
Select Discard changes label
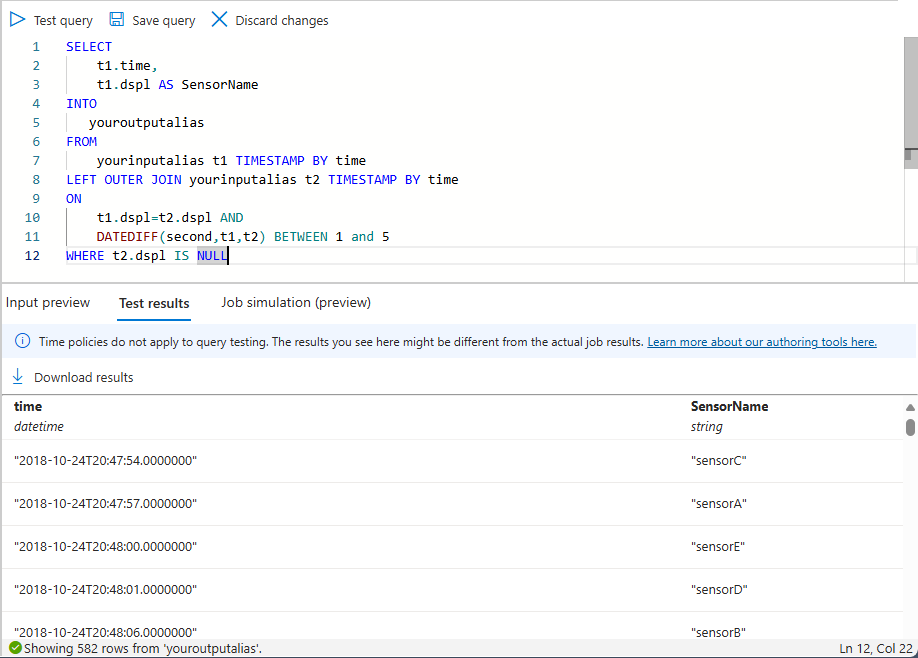point(282,20)
